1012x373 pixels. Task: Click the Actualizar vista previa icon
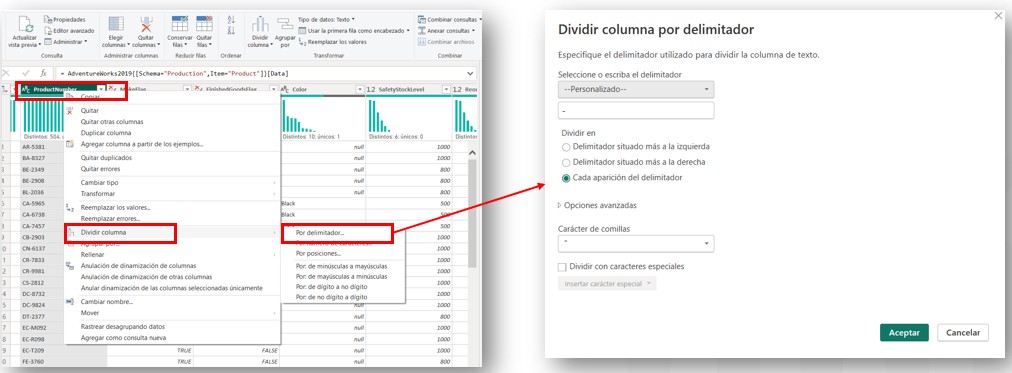coord(26,25)
